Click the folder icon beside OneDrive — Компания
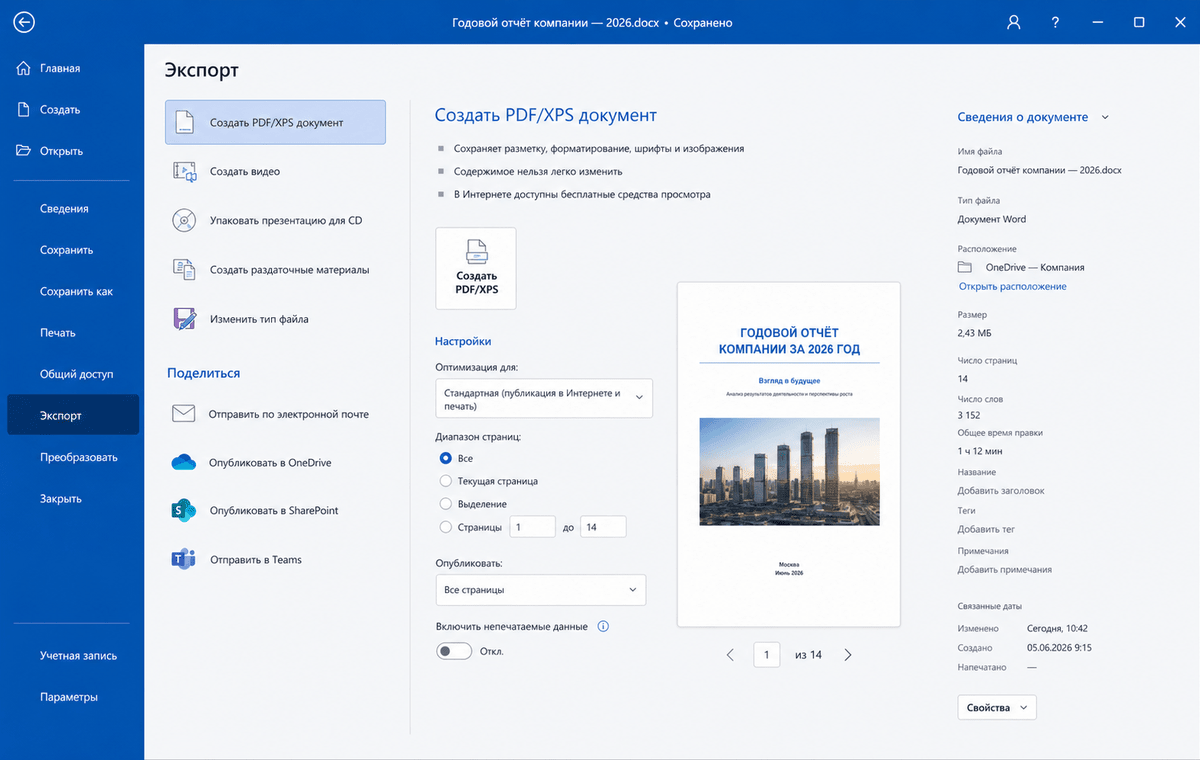The image size is (1200, 760). point(965,268)
